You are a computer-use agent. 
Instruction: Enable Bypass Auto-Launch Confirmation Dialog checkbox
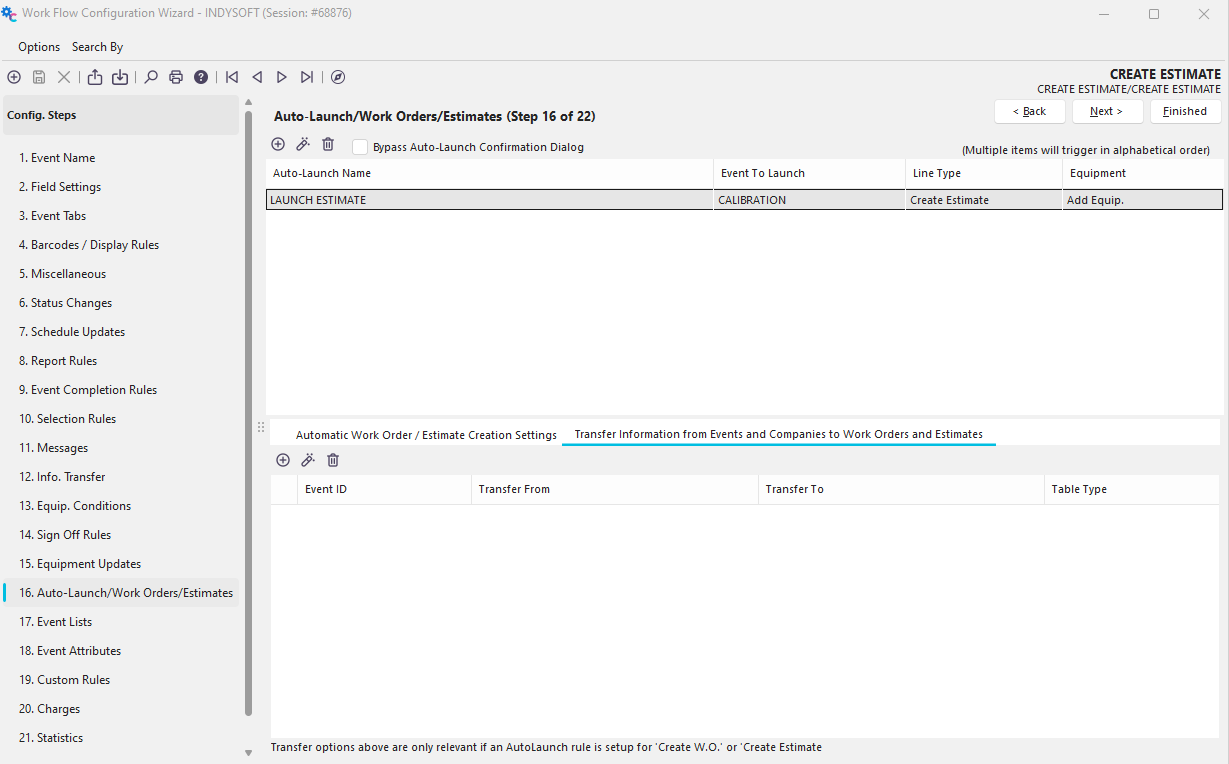pyautogui.click(x=360, y=147)
